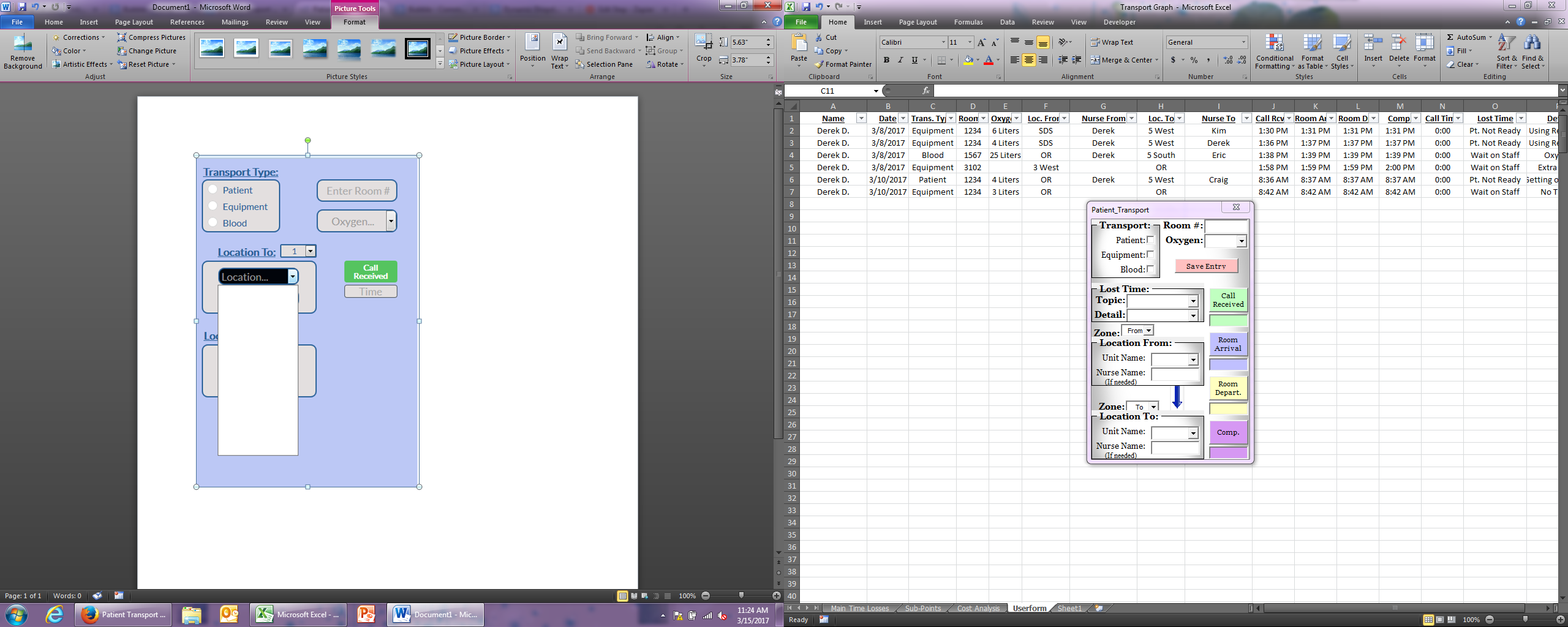Viewport: 1568px width, 627px height.
Task: Open PowerPoint from the taskbar
Action: click(x=366, y=615)
